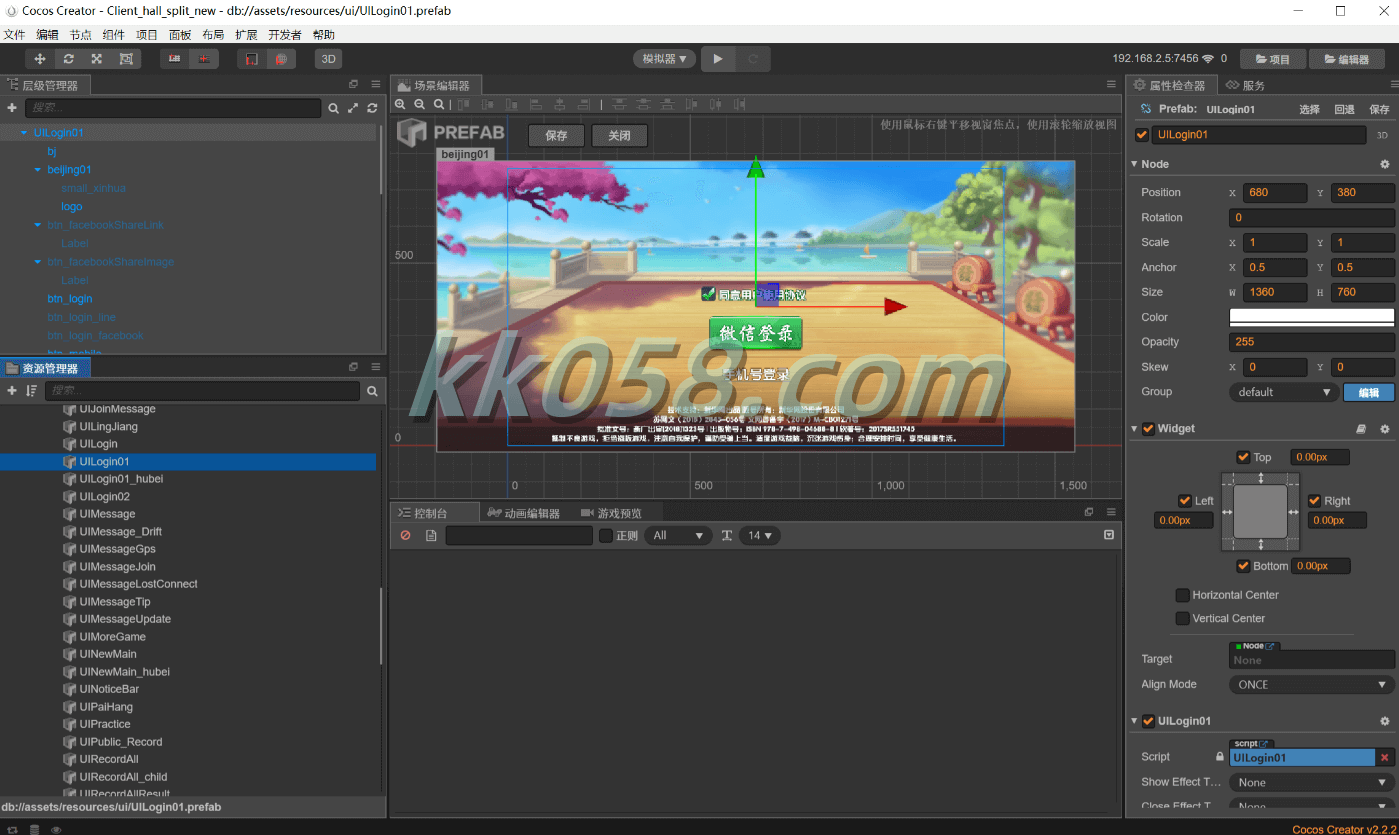Expand or collapse all hierarchy nodes icon
Screen dimensions: 1399x835
pos(353,108)
